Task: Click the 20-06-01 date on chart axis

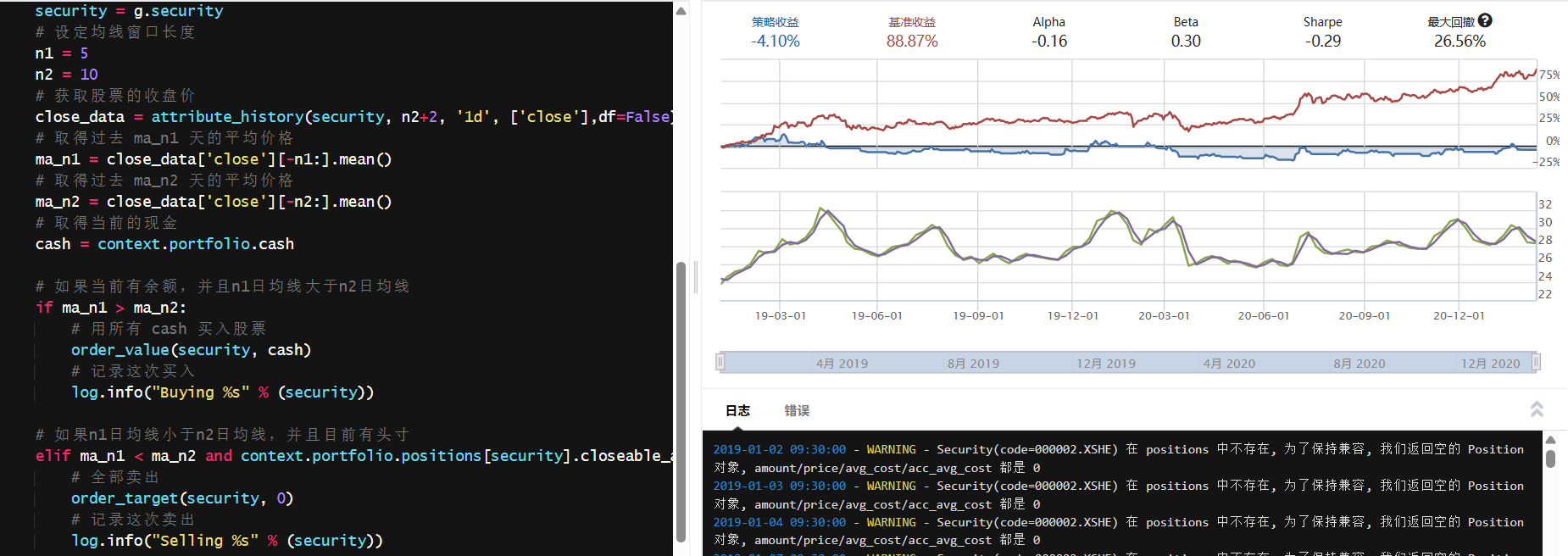Action: click(1264, 315)
